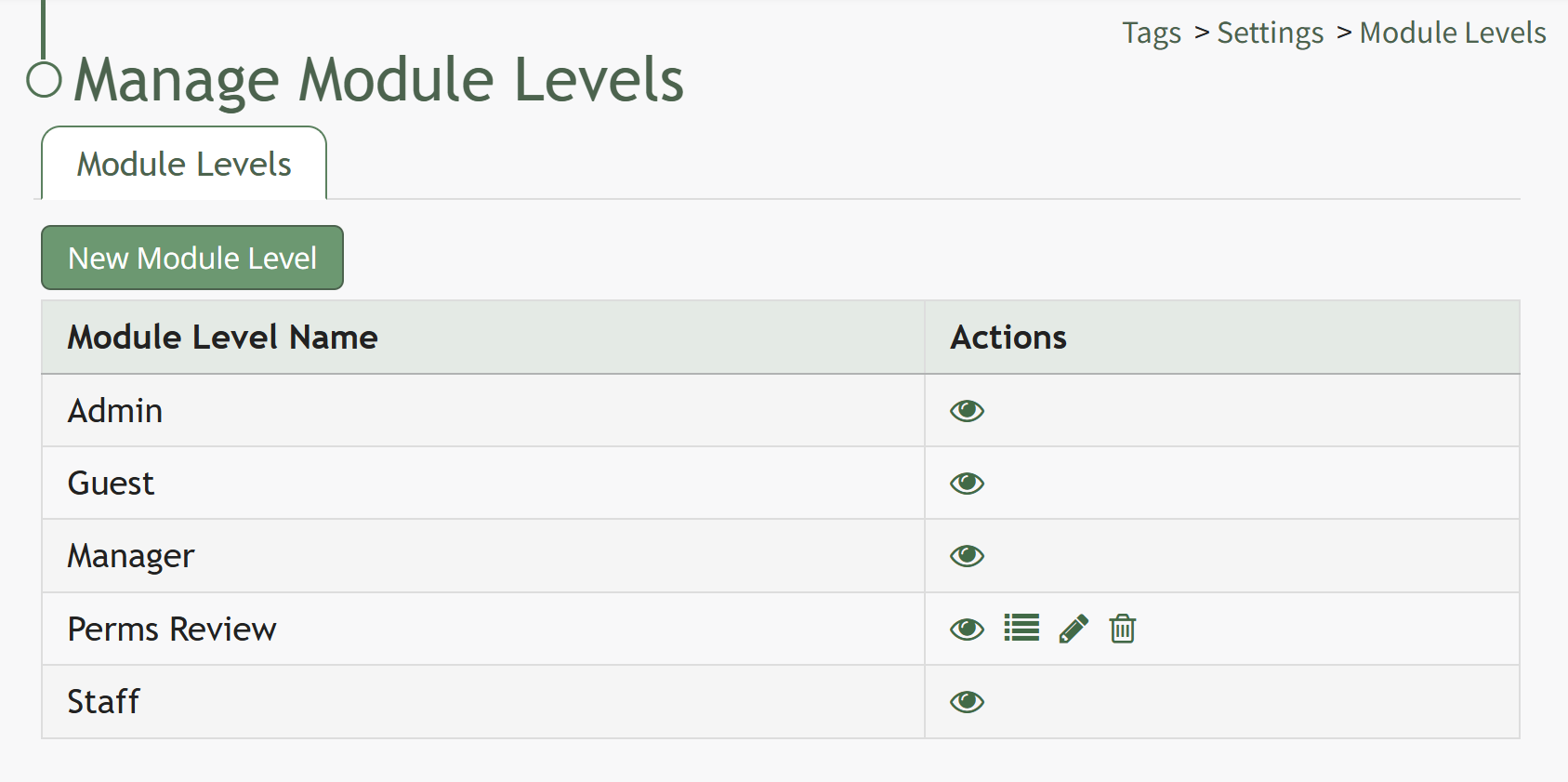The height and width of the screenshot is (782, 1568).
Task: View the Admin module level
Action: coord(967,411)
